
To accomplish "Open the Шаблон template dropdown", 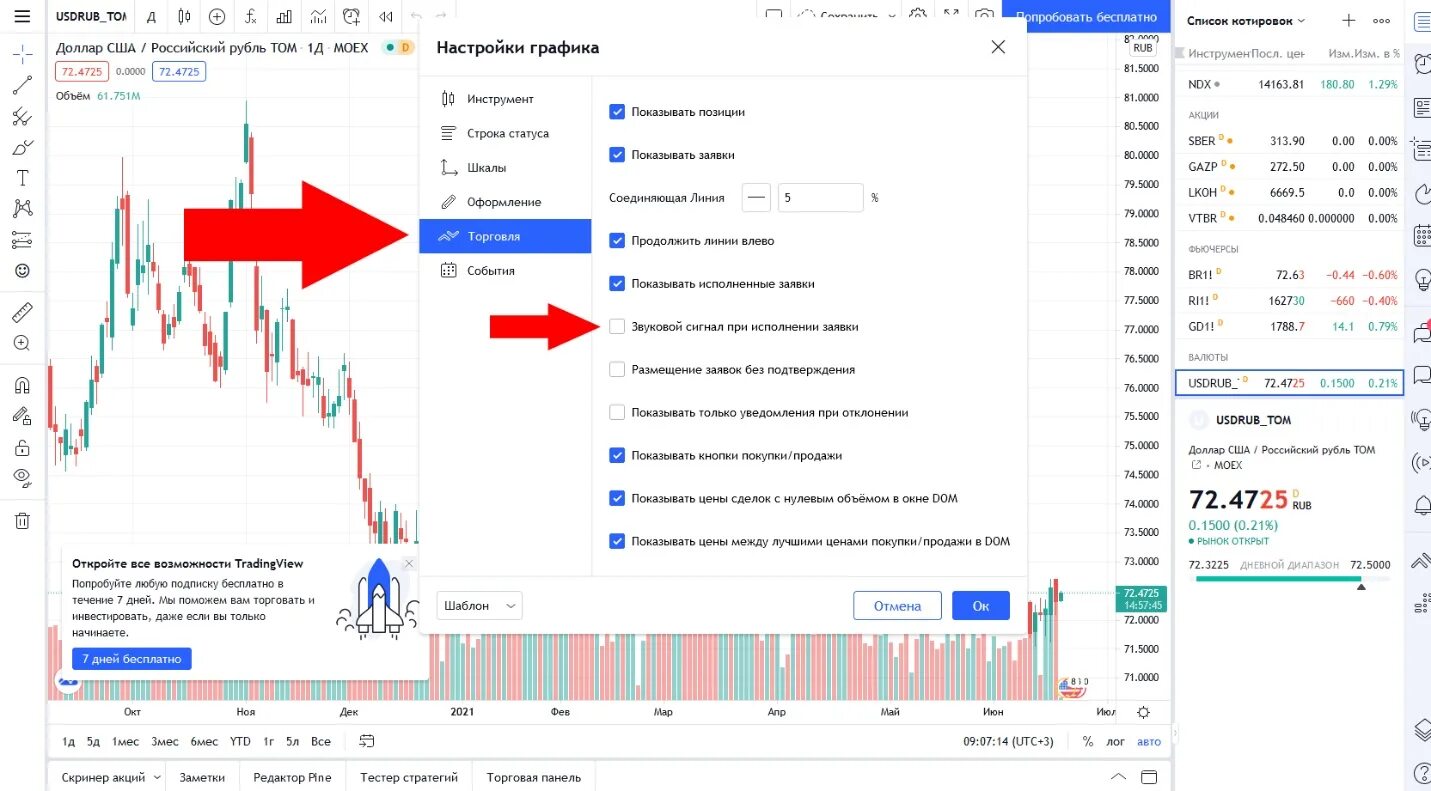I will coord(480,606).
